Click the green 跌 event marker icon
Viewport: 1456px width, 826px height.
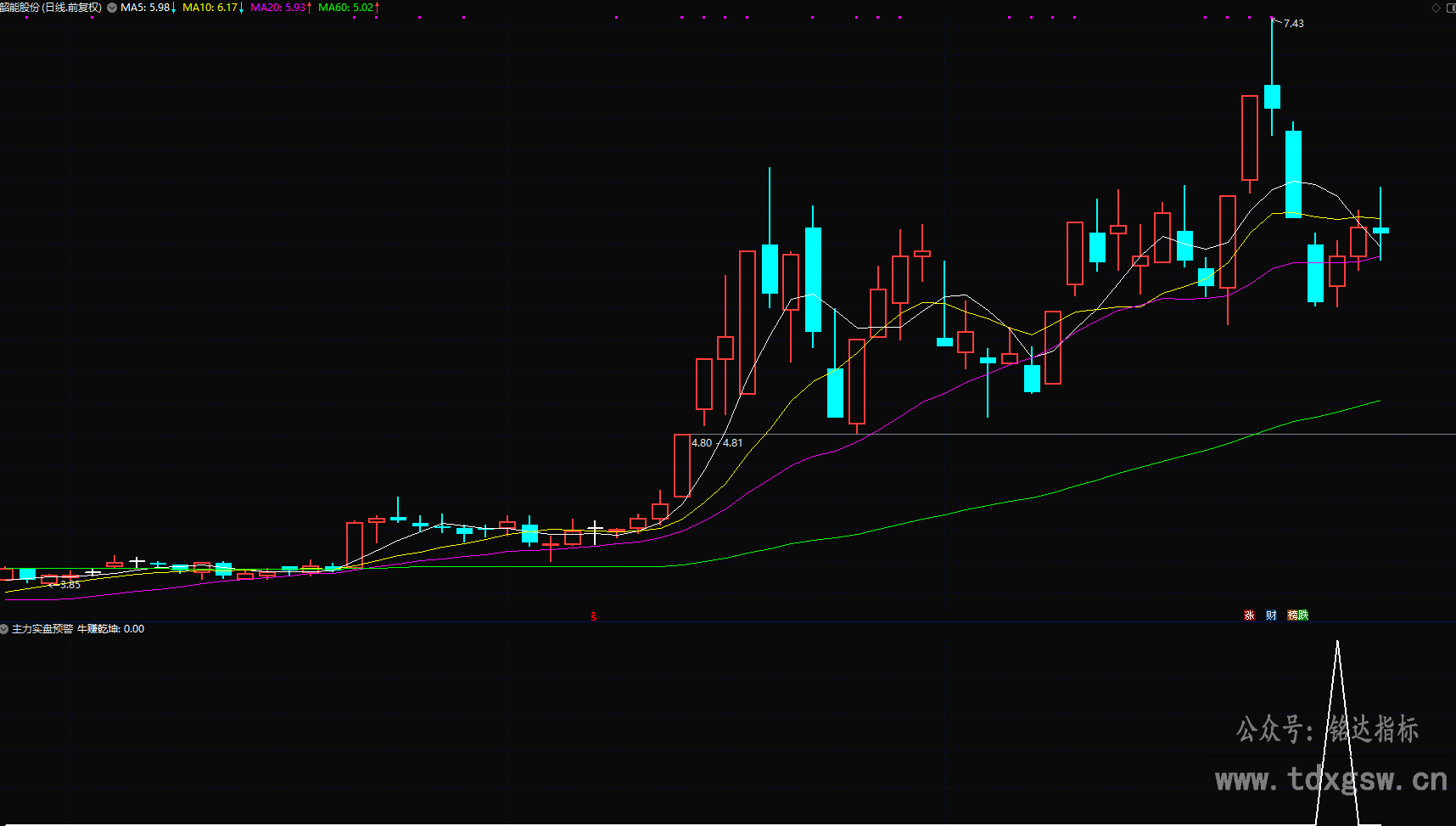pos(1303,615)
